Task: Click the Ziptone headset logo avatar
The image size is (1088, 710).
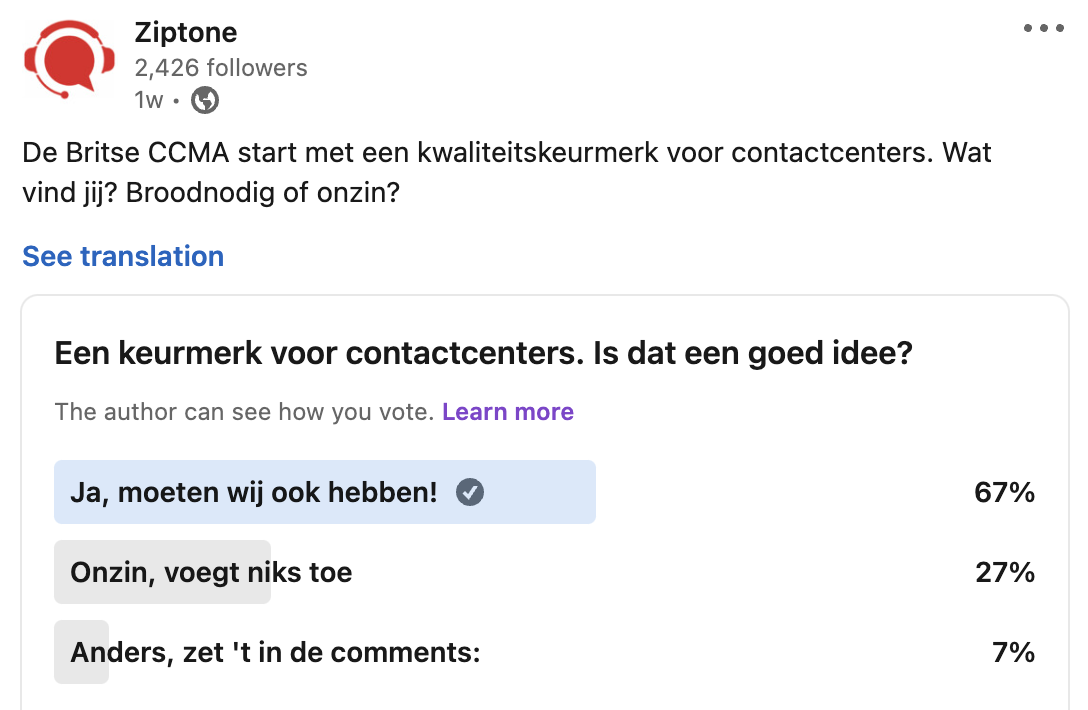Action: pos(70,60)
